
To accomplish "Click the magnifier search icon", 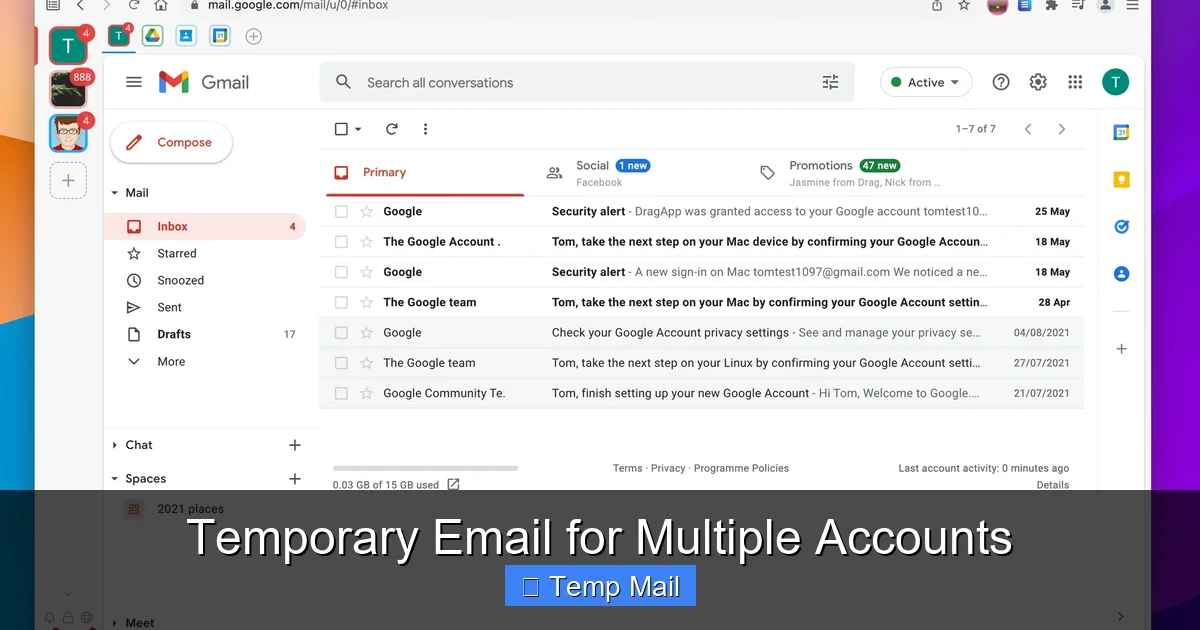I will click(343, 82).
